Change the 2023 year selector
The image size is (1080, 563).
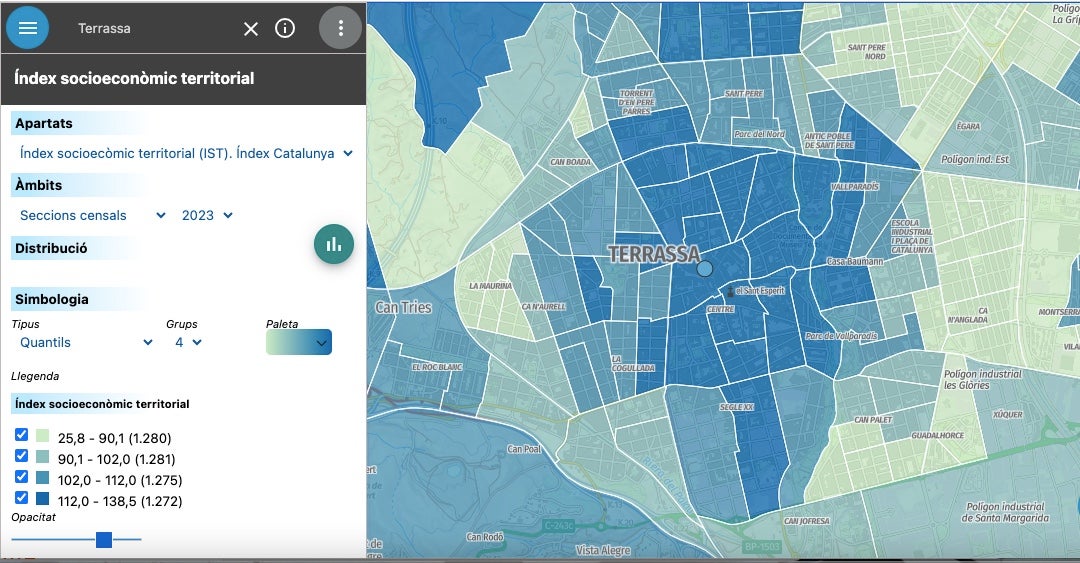click(x=207, y=215)
